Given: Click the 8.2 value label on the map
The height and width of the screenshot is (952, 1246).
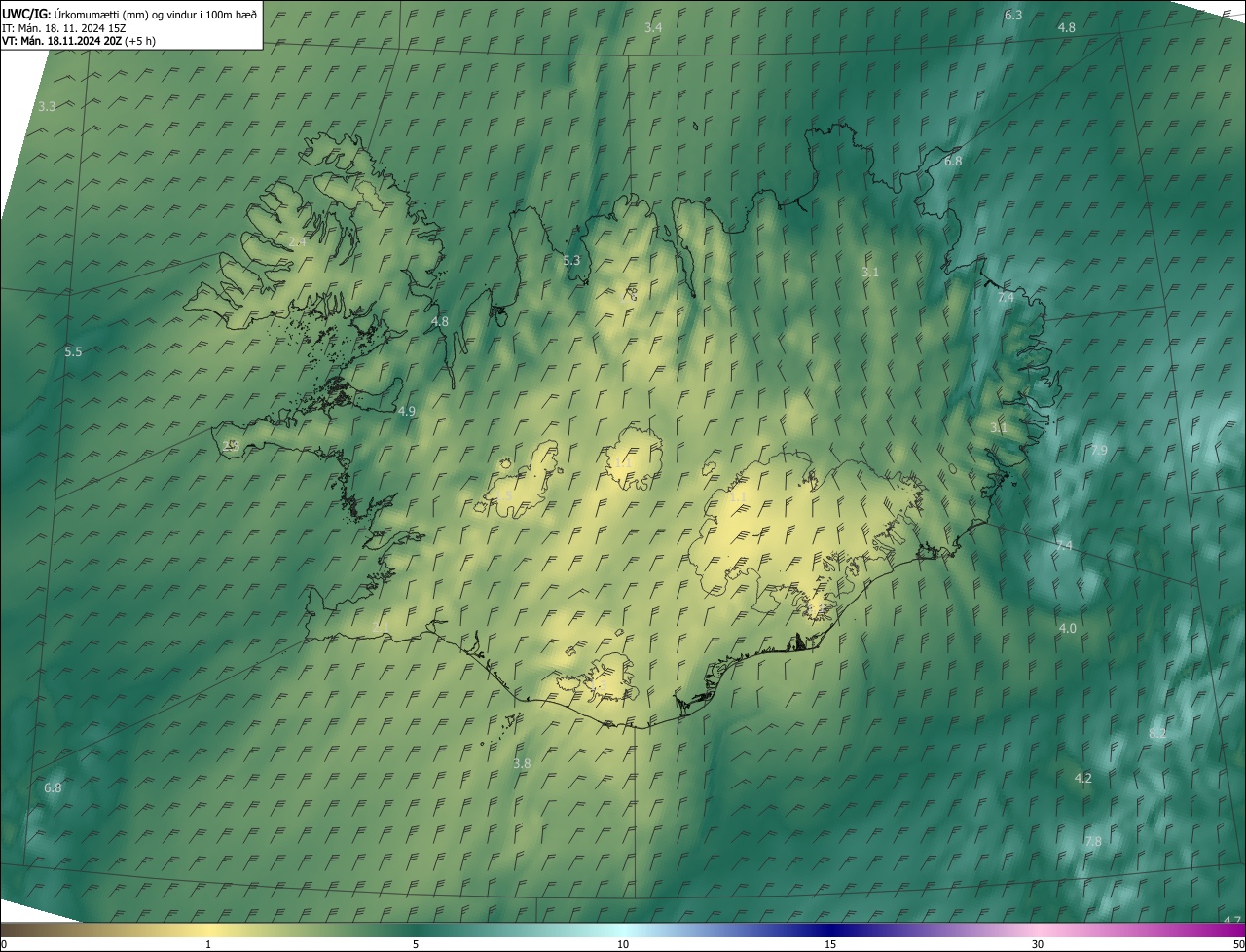Looking at the screenshot, I should [x=1157, y=734].
